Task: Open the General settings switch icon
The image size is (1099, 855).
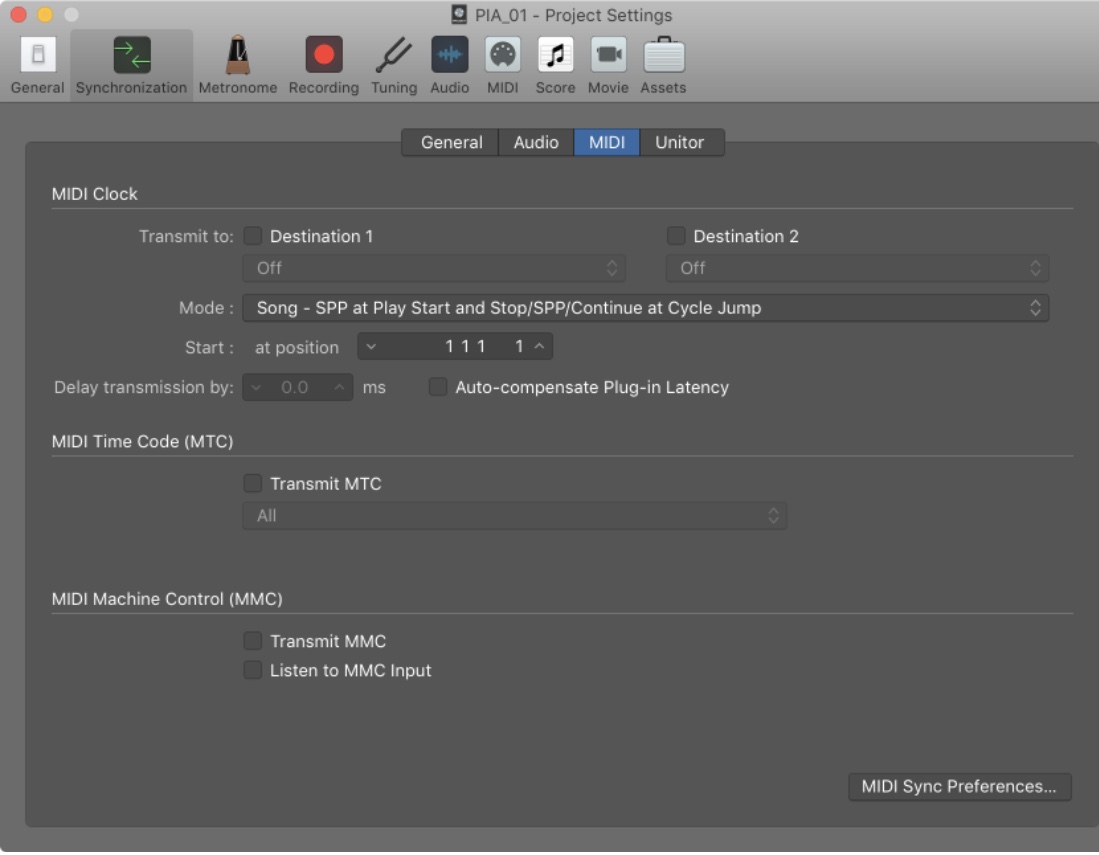Action: point(38,55)
